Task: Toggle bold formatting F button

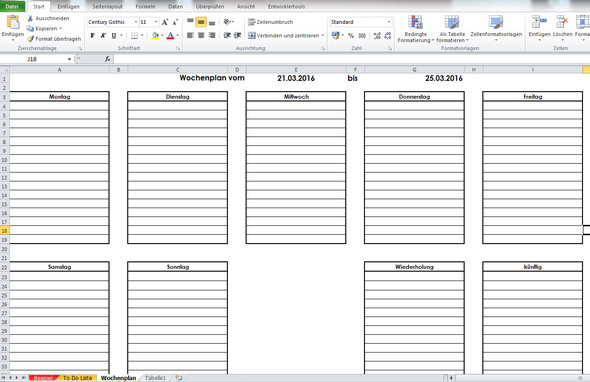Action: tap(93, 35)
